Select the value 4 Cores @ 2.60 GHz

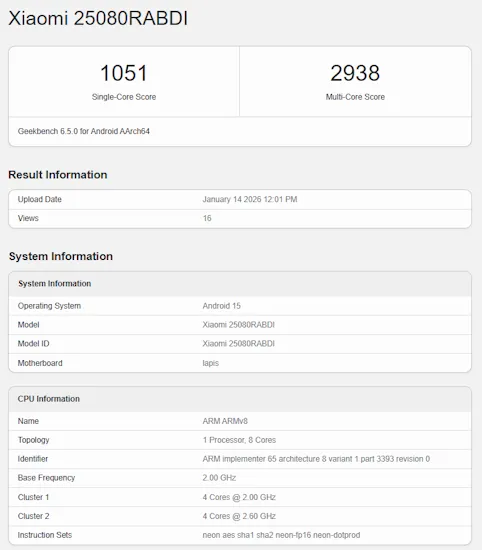[x=239, y=516]
